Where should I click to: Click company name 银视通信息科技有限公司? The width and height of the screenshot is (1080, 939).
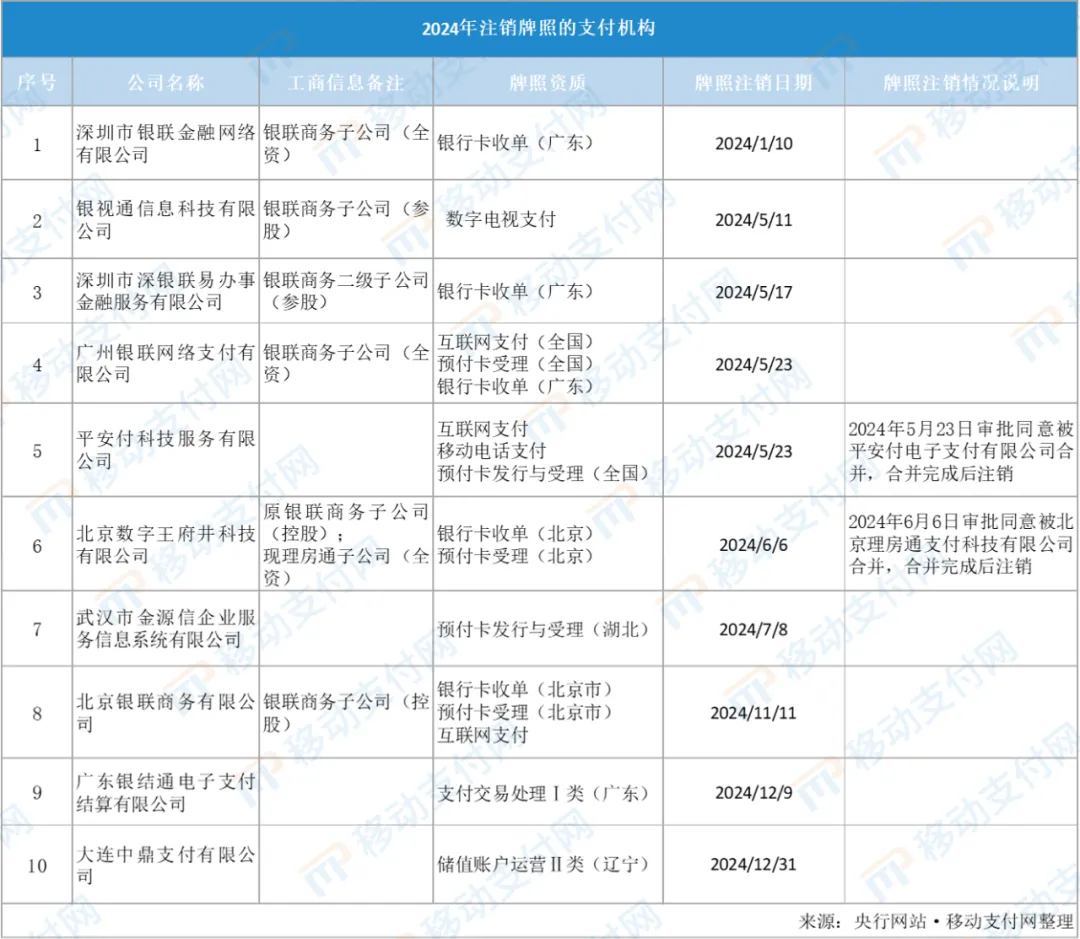click(165, 220)
